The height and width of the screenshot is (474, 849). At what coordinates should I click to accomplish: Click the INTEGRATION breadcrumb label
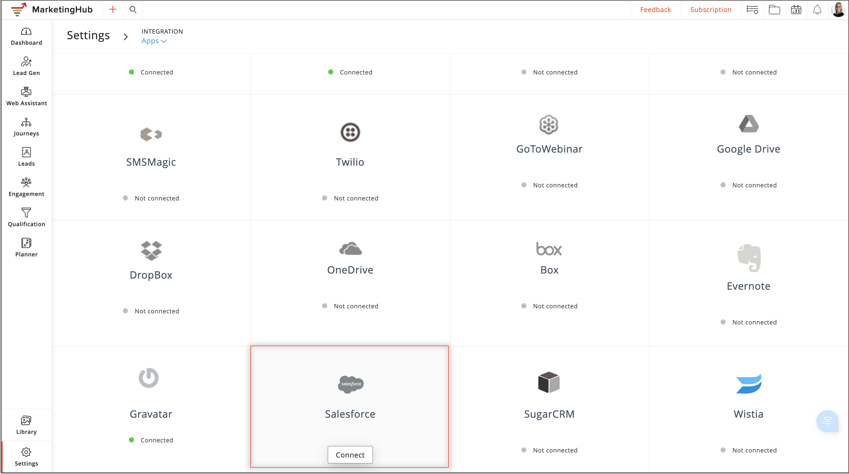click(x=162, y=31)
